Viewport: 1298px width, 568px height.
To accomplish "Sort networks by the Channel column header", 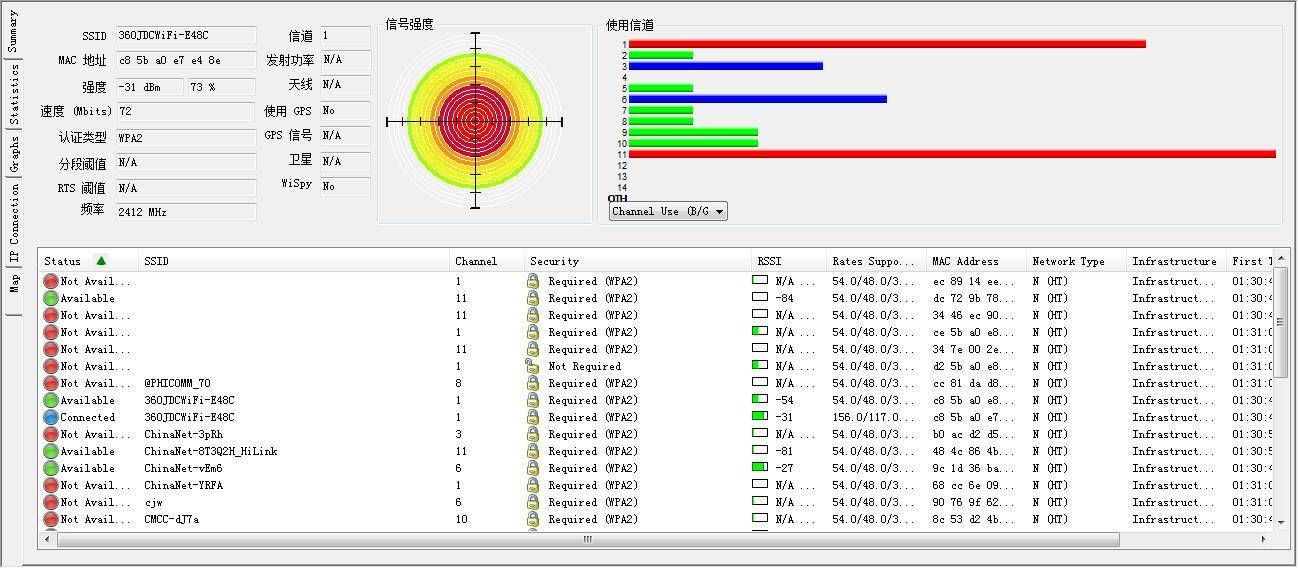I will (476, 261).
